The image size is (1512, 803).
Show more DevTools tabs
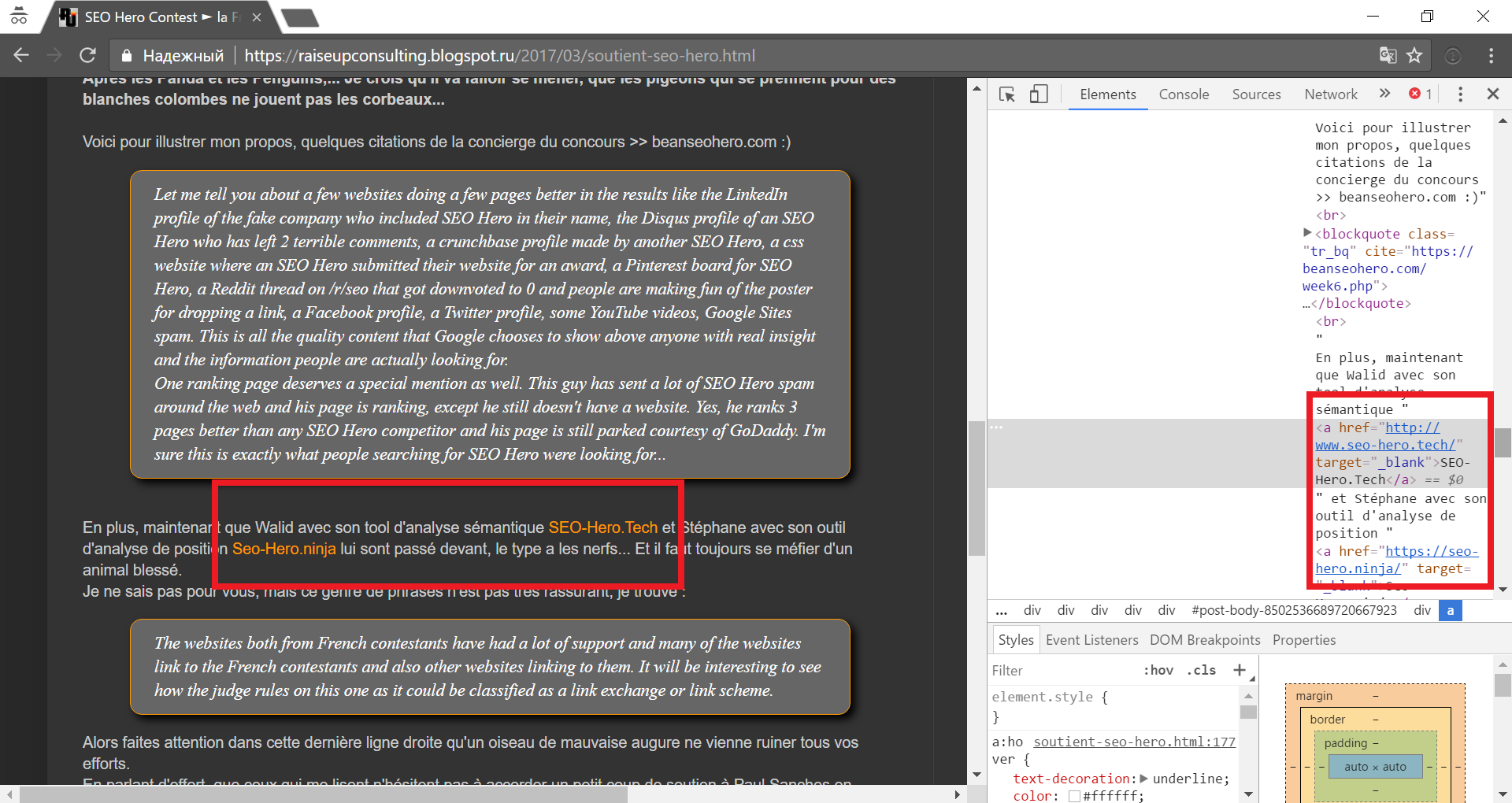tap(1384, 94)
